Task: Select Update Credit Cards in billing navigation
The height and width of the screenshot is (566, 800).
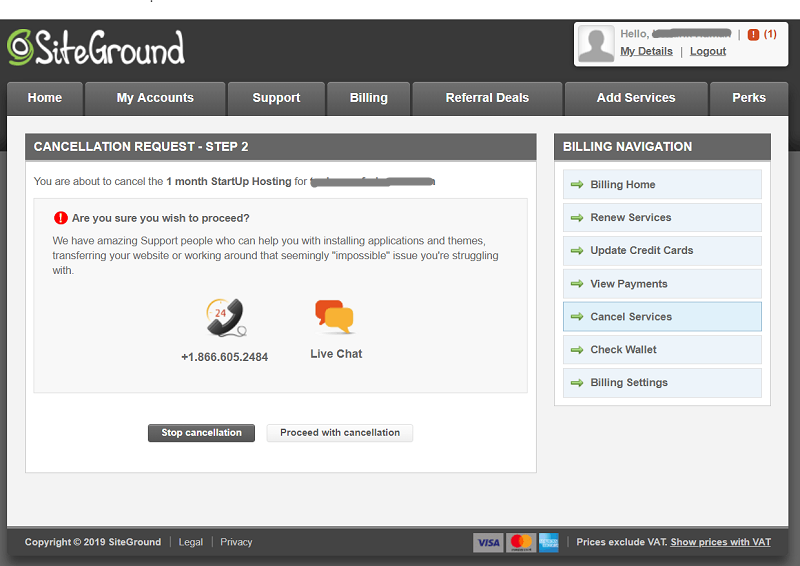Action: click(641, 250)
